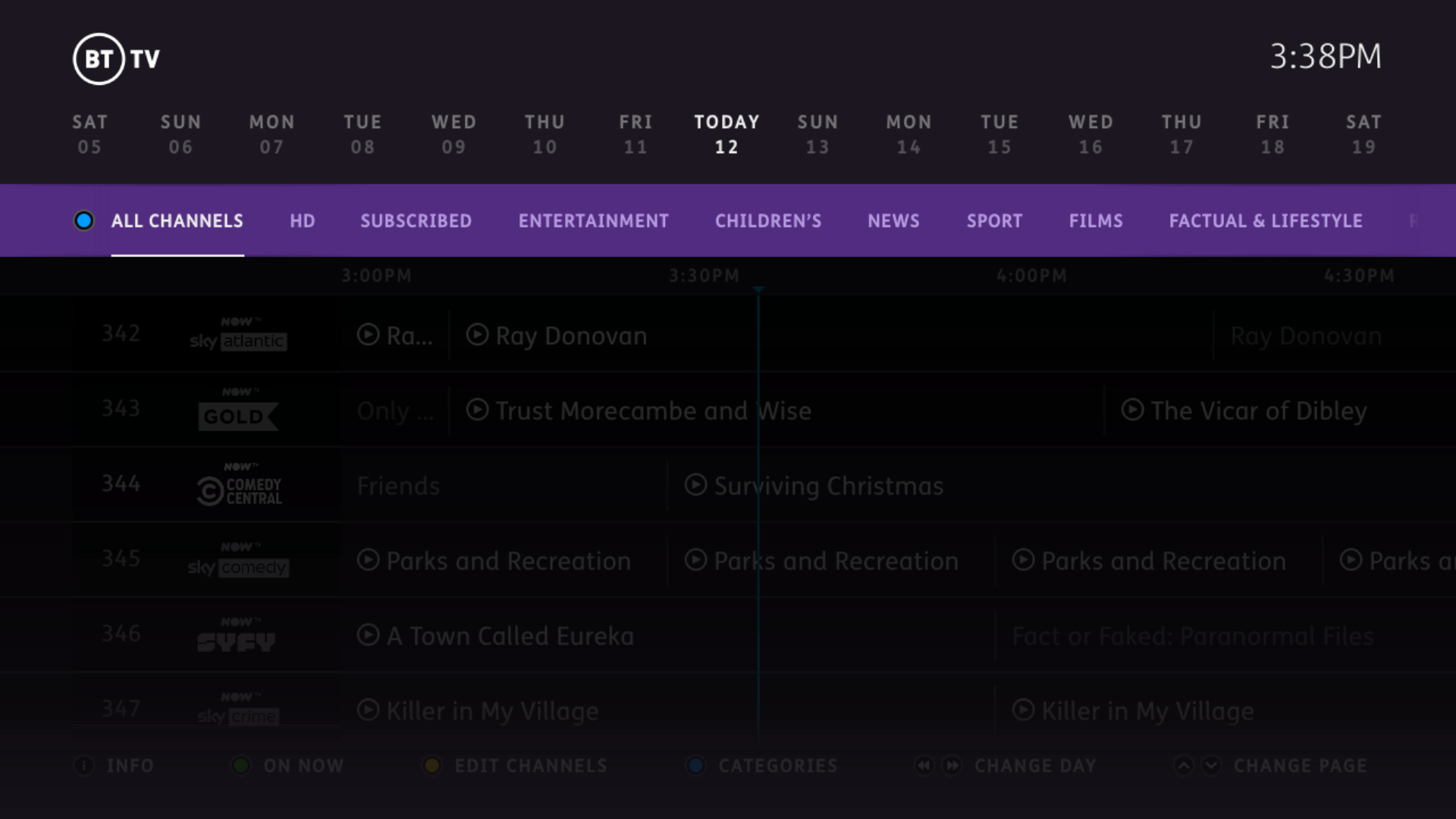
Task: Click the current time marker on timeline
Action: [758, 290]
